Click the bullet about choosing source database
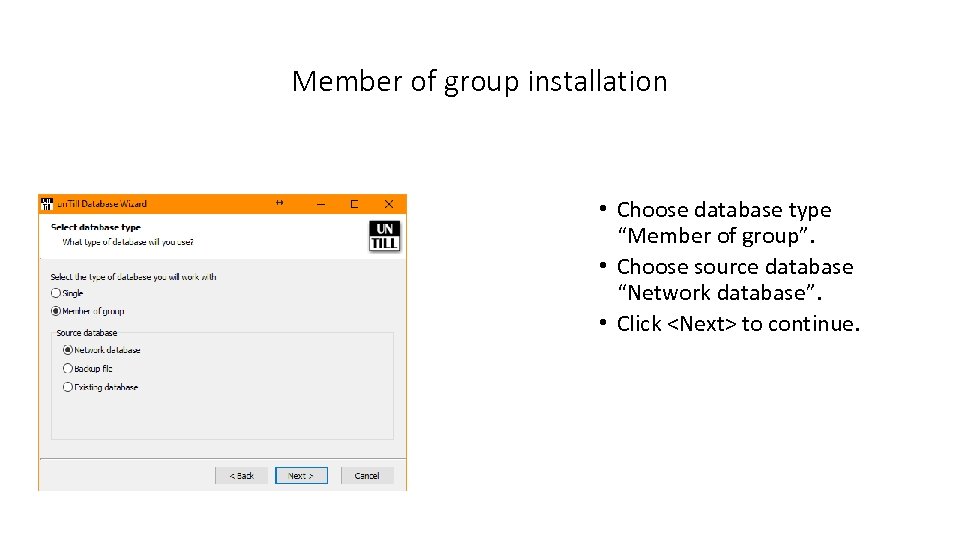The width and height of the screenshot is (960, 540). (734, 279)
